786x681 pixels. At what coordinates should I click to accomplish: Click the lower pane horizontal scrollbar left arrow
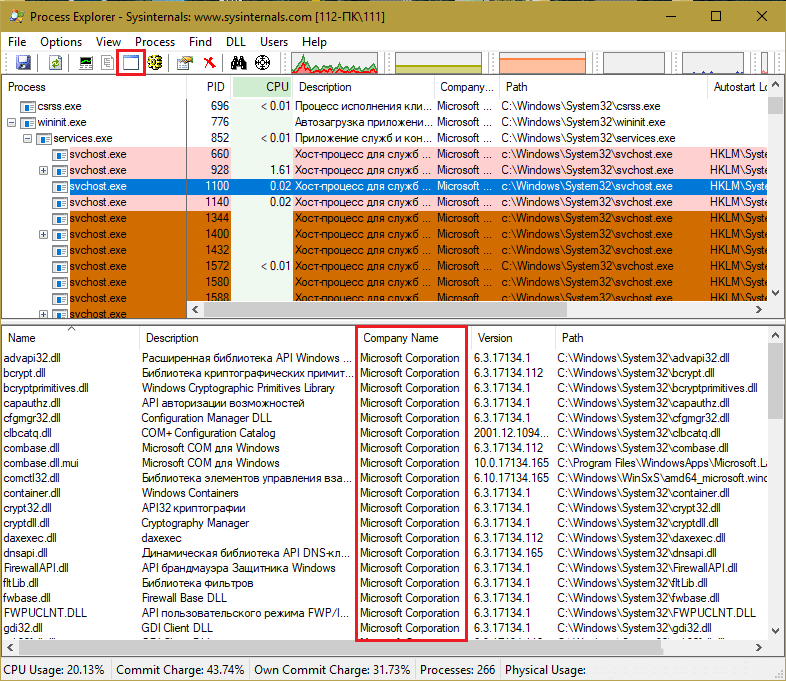pos(10,648)
